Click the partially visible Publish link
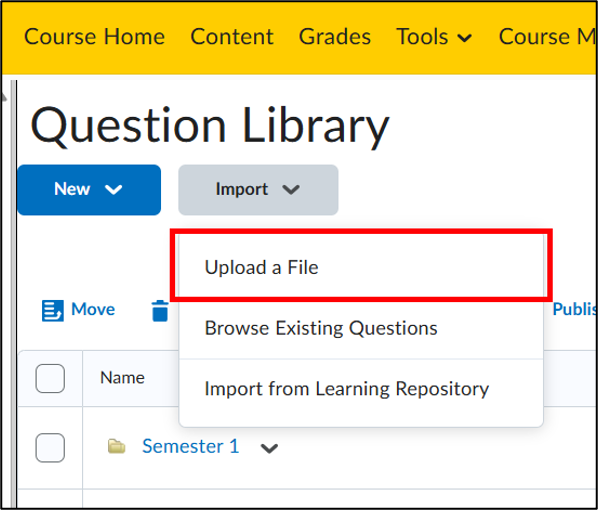Screen dimensions: 598x510 (x=574, y=309)
